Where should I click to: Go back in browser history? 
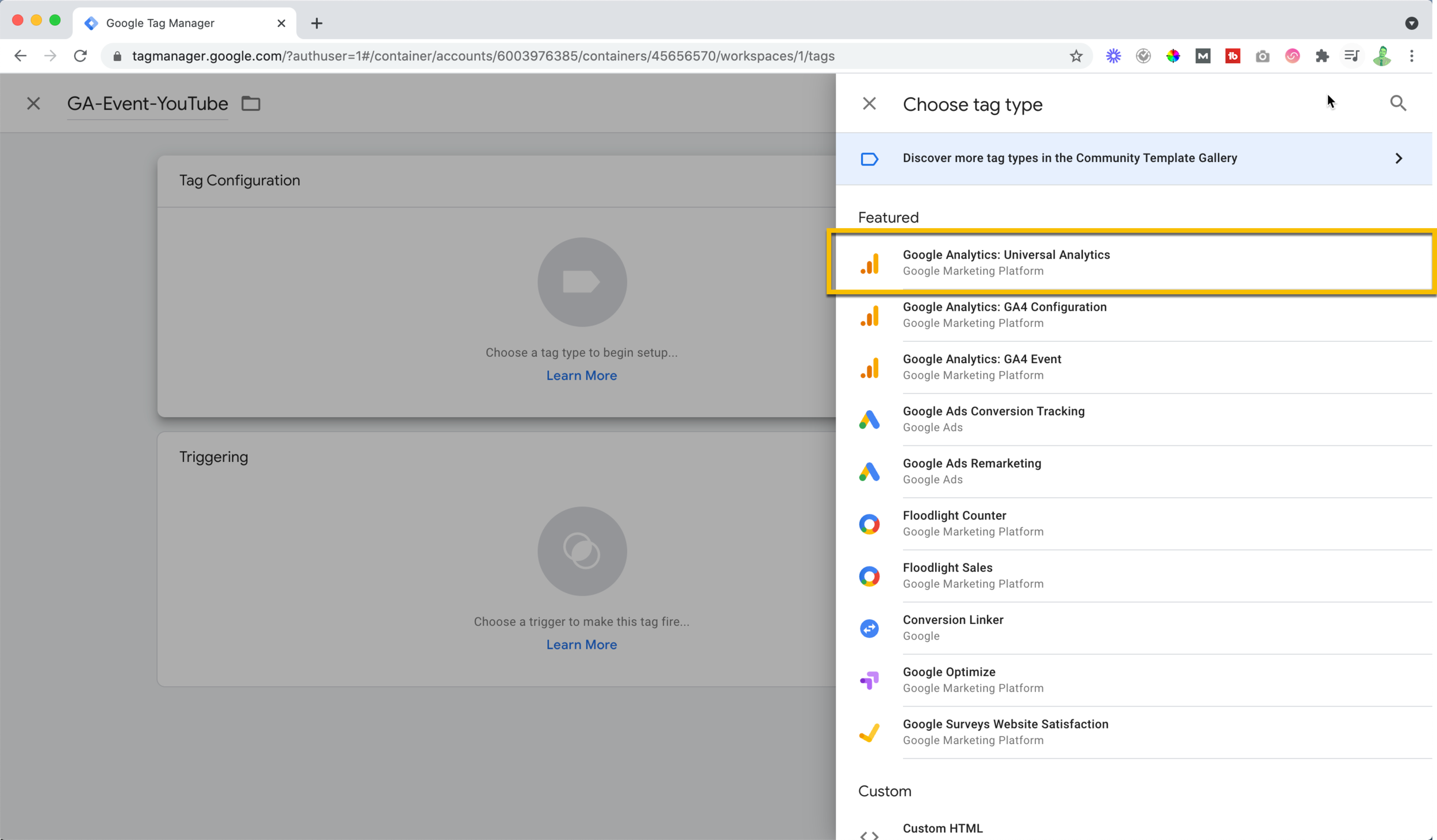point(20,56)
